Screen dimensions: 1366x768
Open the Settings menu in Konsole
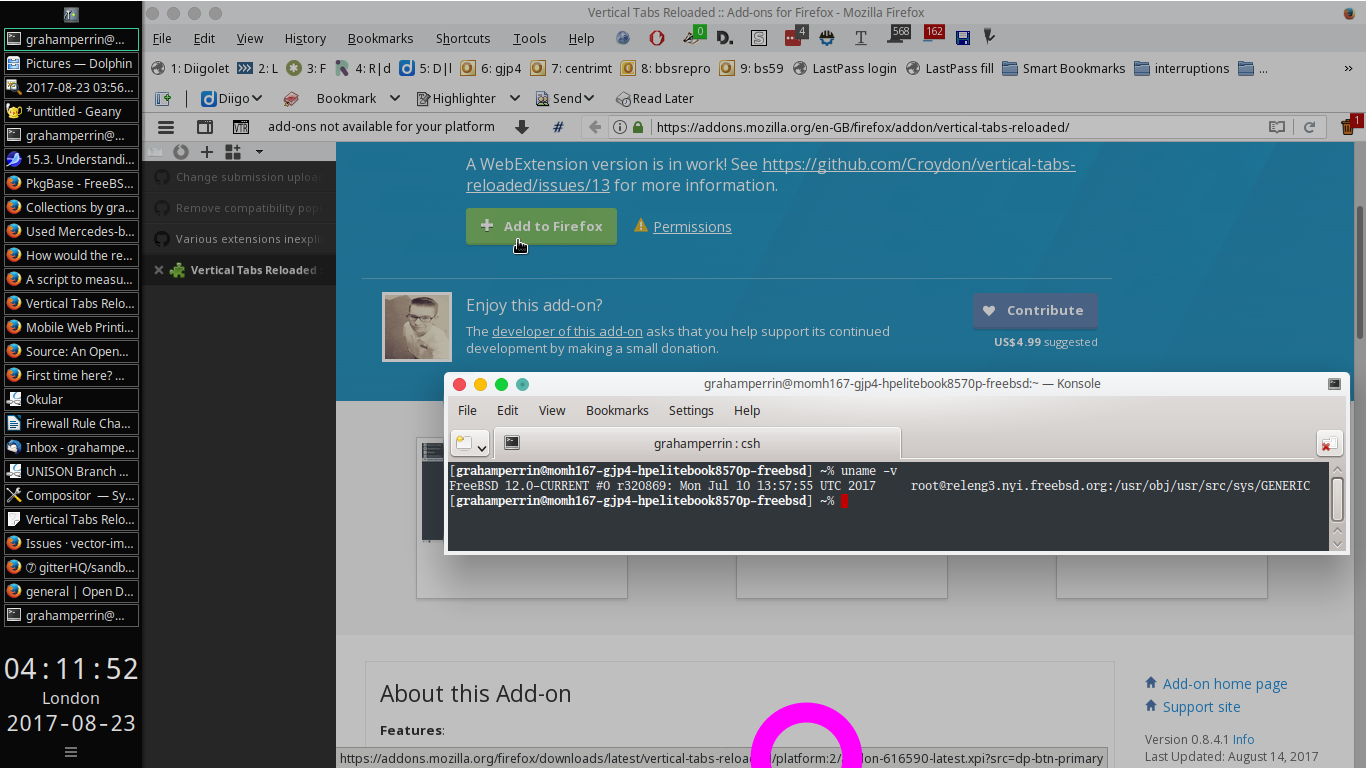click(x=691, y=410)
